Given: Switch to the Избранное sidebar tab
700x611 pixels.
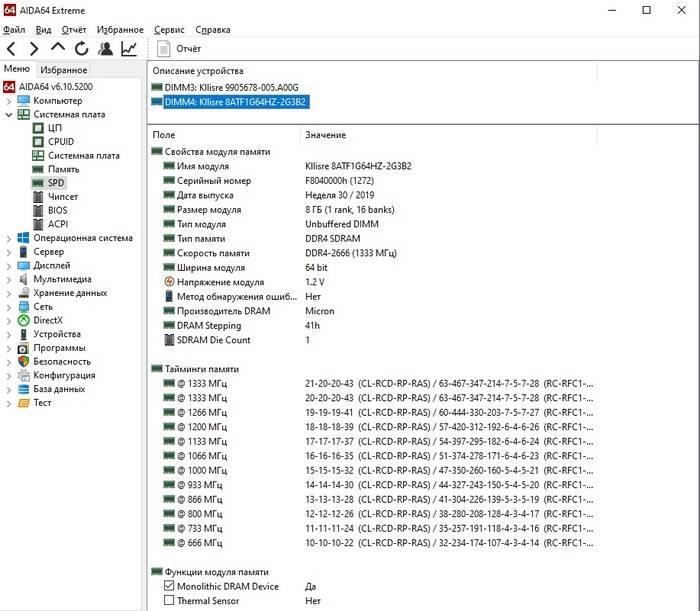Looking at the screenshot, I should click(63, 70).
